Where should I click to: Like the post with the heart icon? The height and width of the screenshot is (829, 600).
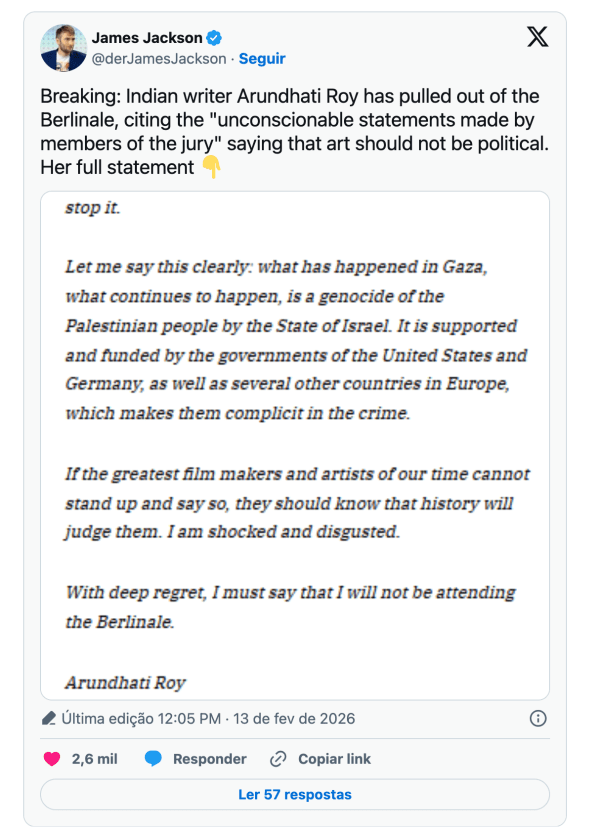point(52,759)
